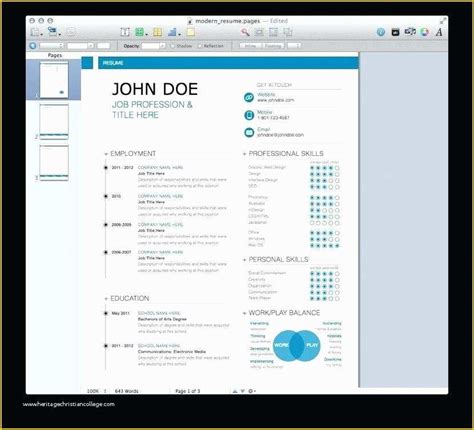Image resolution: width=474 pixels, height=430 pixels.
Task: Select page 3 thumbnail in sidebar
Action: coord(54,163)
